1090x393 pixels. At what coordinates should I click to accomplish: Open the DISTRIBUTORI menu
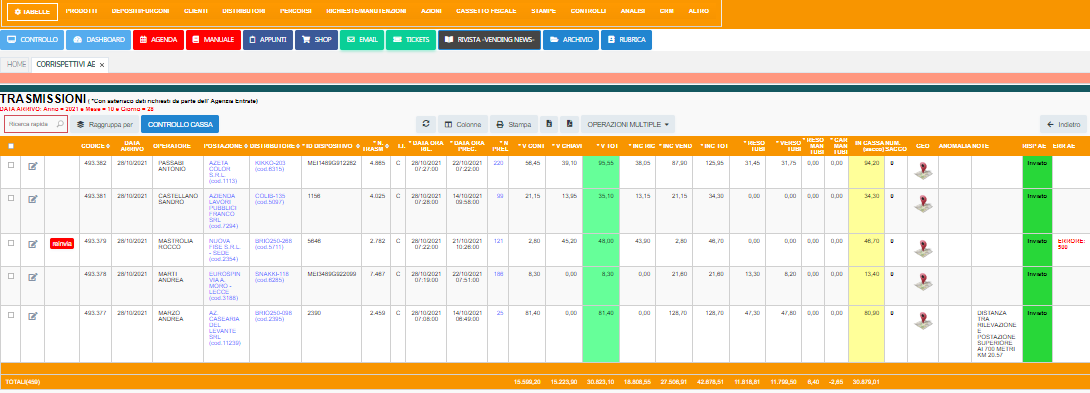click(243, 12)
